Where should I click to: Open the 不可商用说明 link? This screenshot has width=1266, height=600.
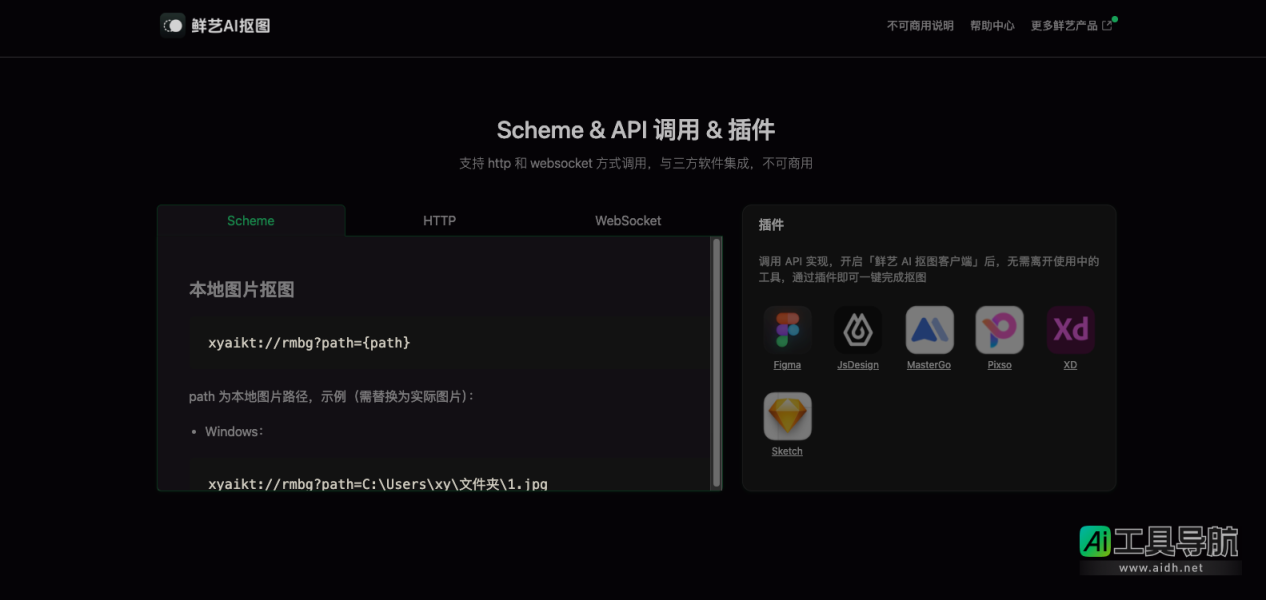(x=919, y=25)
